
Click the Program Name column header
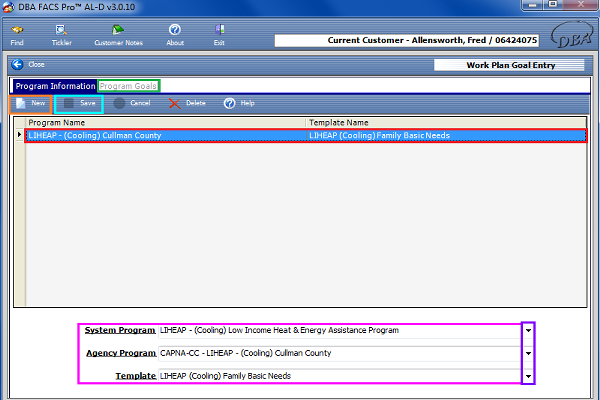tap(166, 122)
